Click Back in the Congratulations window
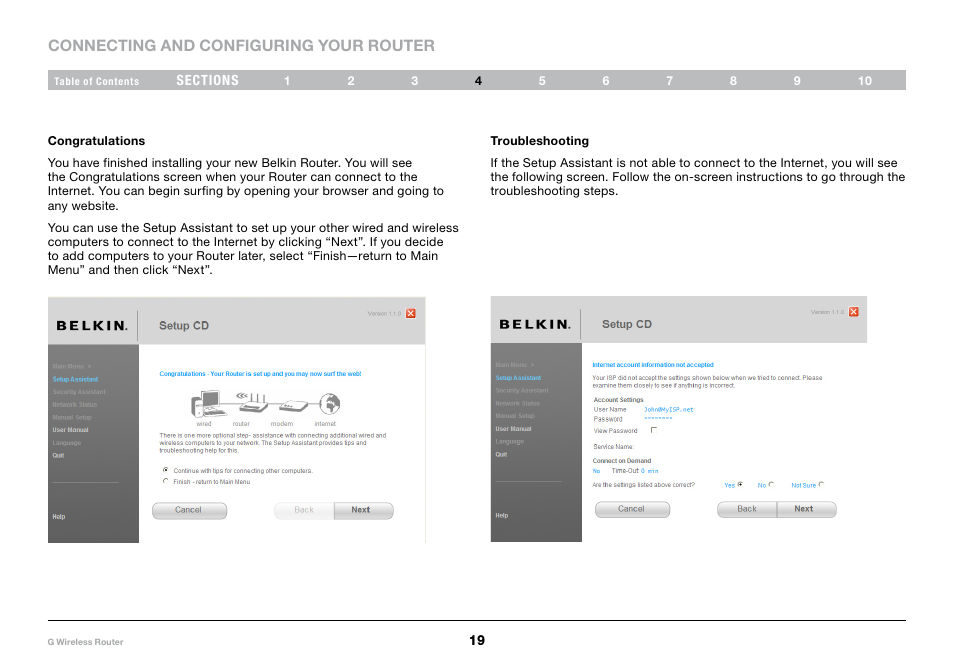954x668 pixels. click(304, 510)
